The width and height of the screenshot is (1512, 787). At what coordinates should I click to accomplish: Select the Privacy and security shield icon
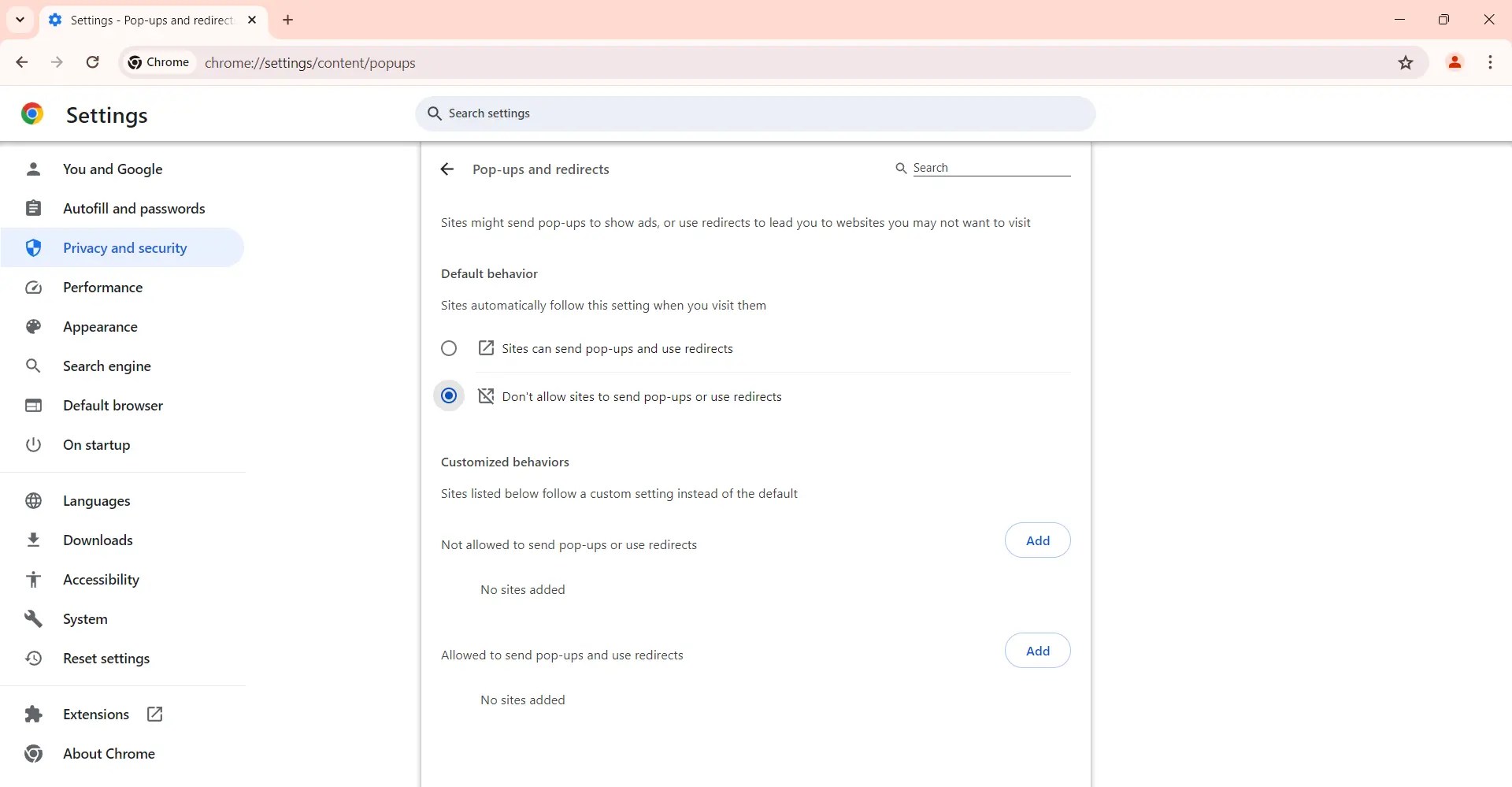click(32, 247)
